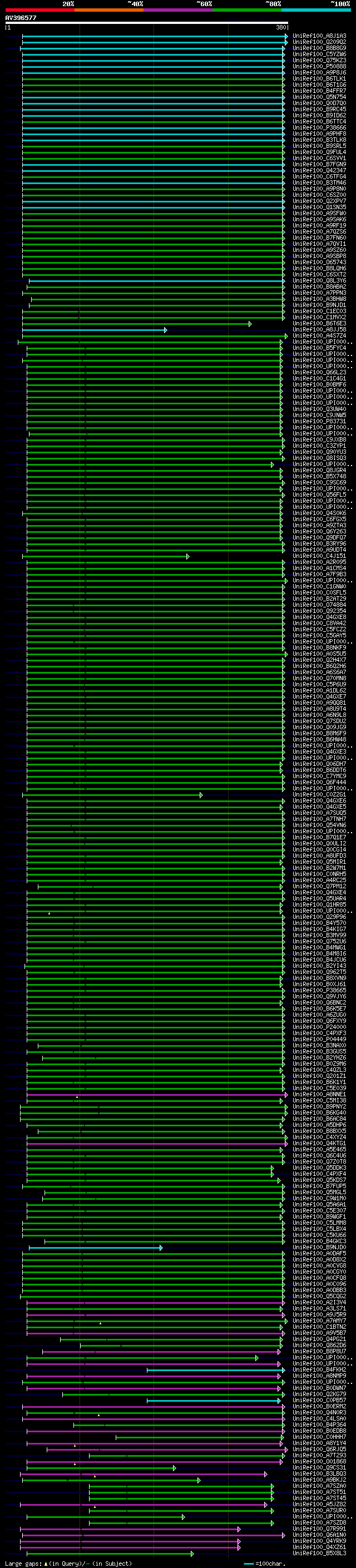356x1568 pixels.
Task: Select label UniRef100_B9RC45
Action: (x=319, y=109)
